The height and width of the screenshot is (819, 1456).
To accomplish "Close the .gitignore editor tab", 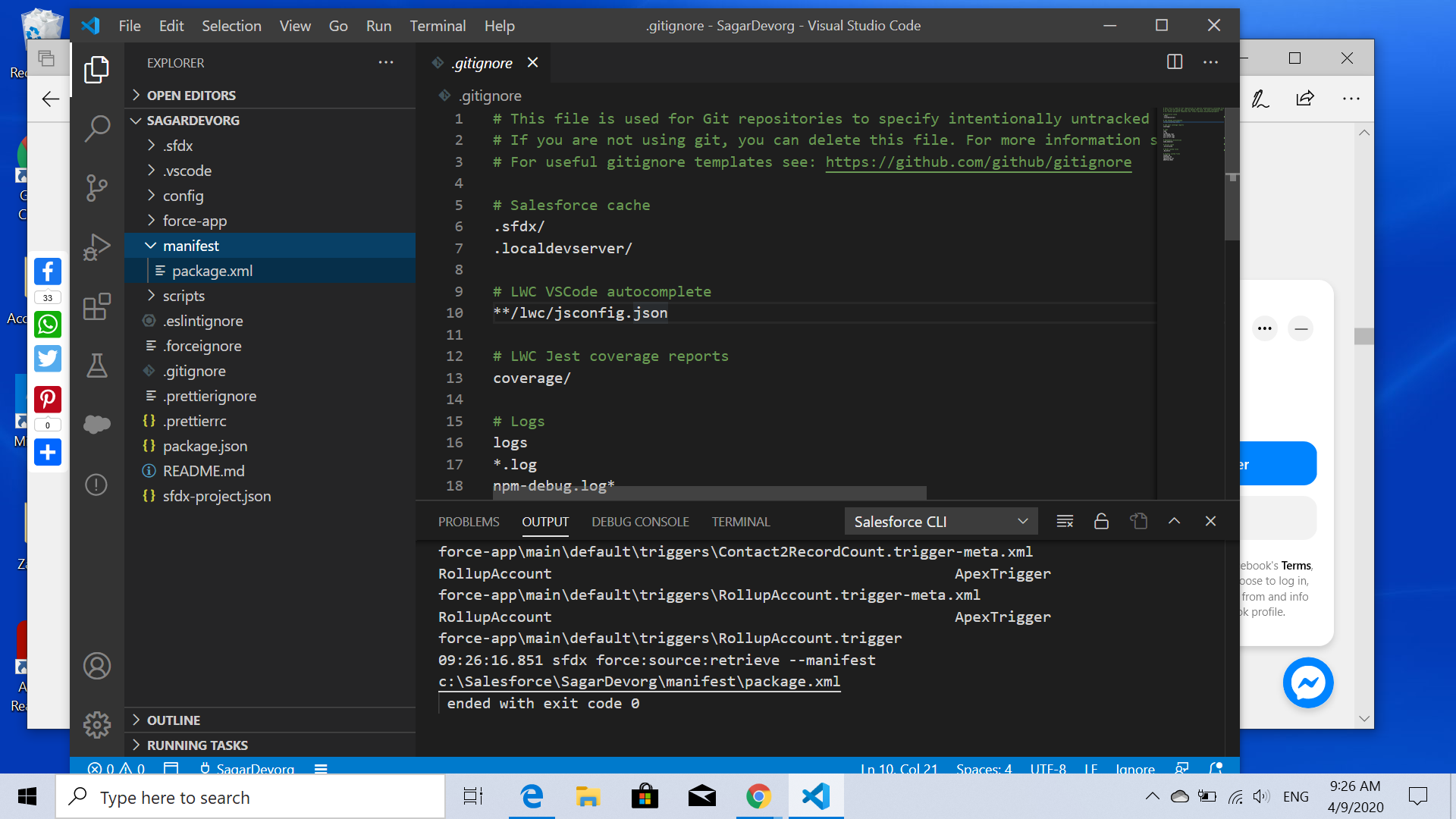I will pyautogui.click(x=533, y=62).
